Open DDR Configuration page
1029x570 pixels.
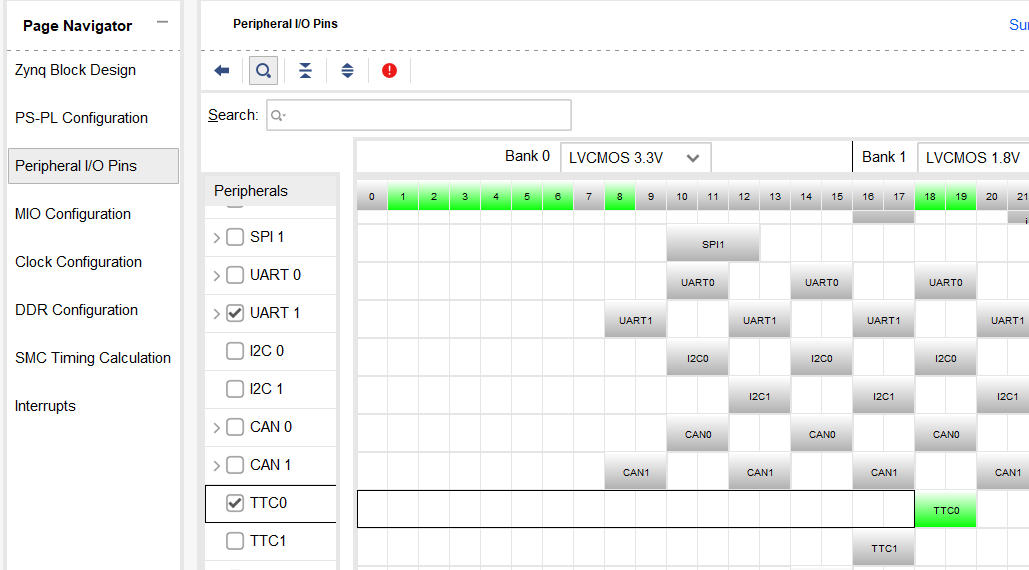(76, 310)
